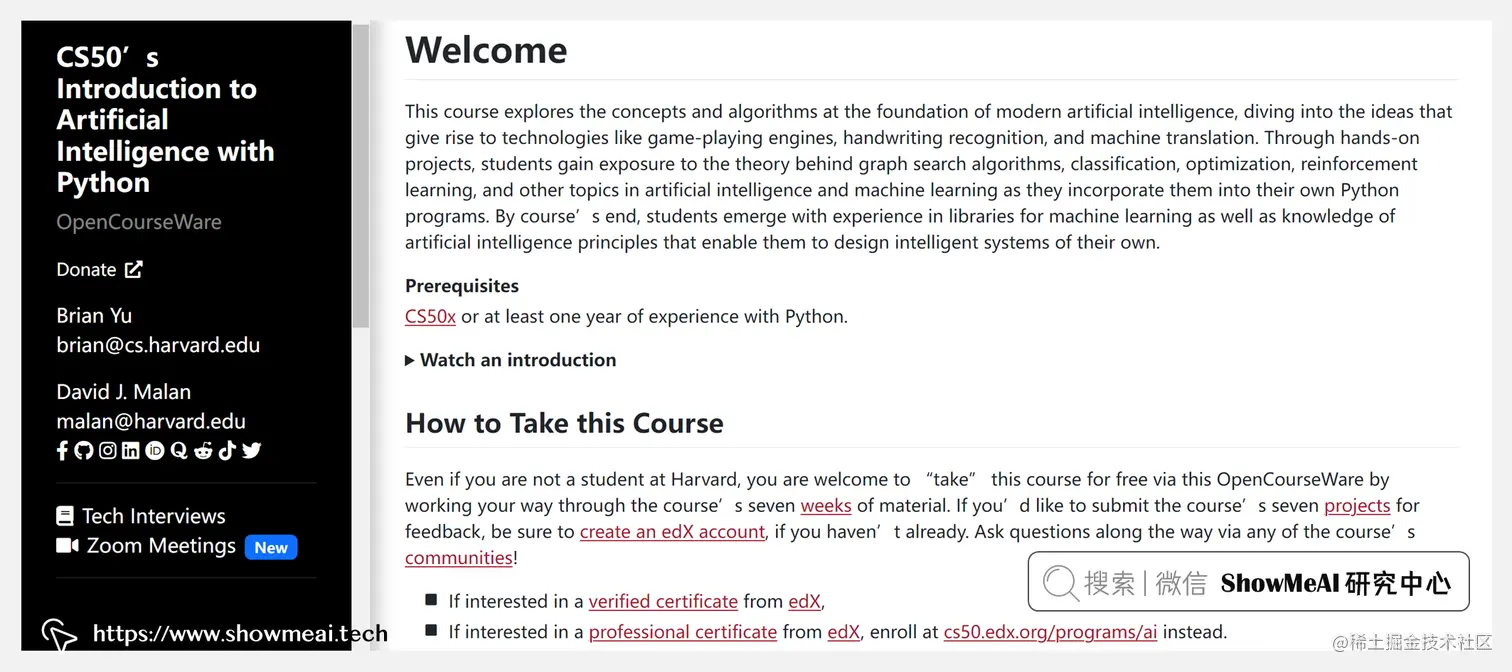Open the GitHub profile icon
This screenshot has width=1512, height=672.
83,450
